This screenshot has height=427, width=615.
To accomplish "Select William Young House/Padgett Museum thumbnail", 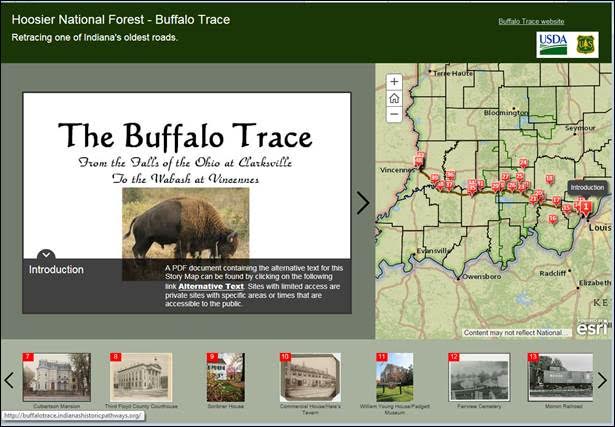I will [x=394, y=376].
